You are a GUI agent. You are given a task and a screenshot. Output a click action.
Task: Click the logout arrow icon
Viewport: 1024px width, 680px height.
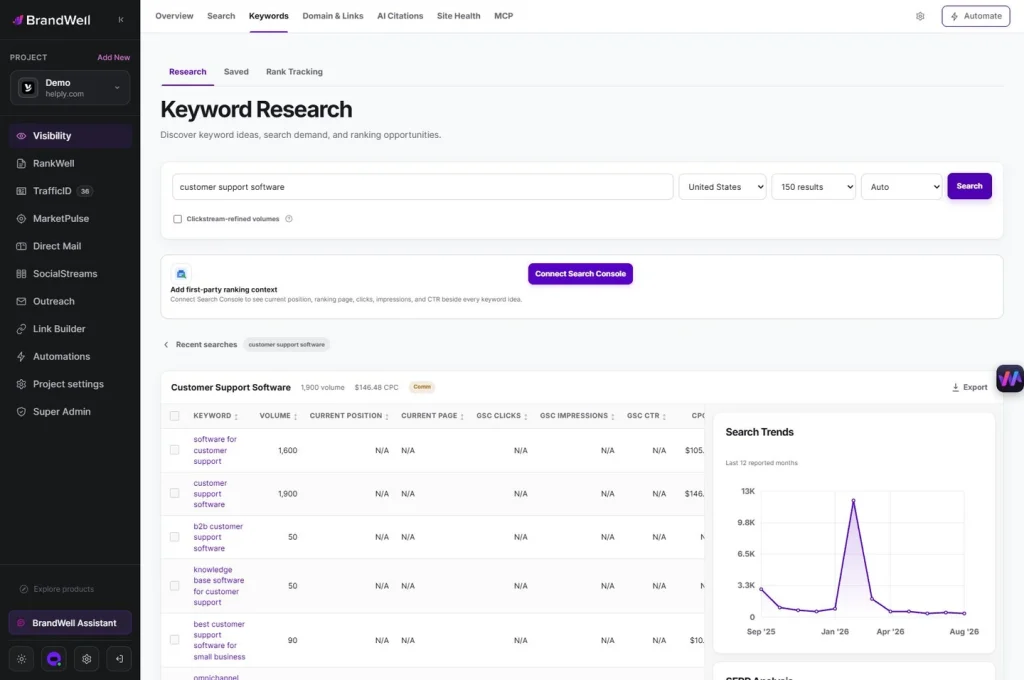point(119,659)
